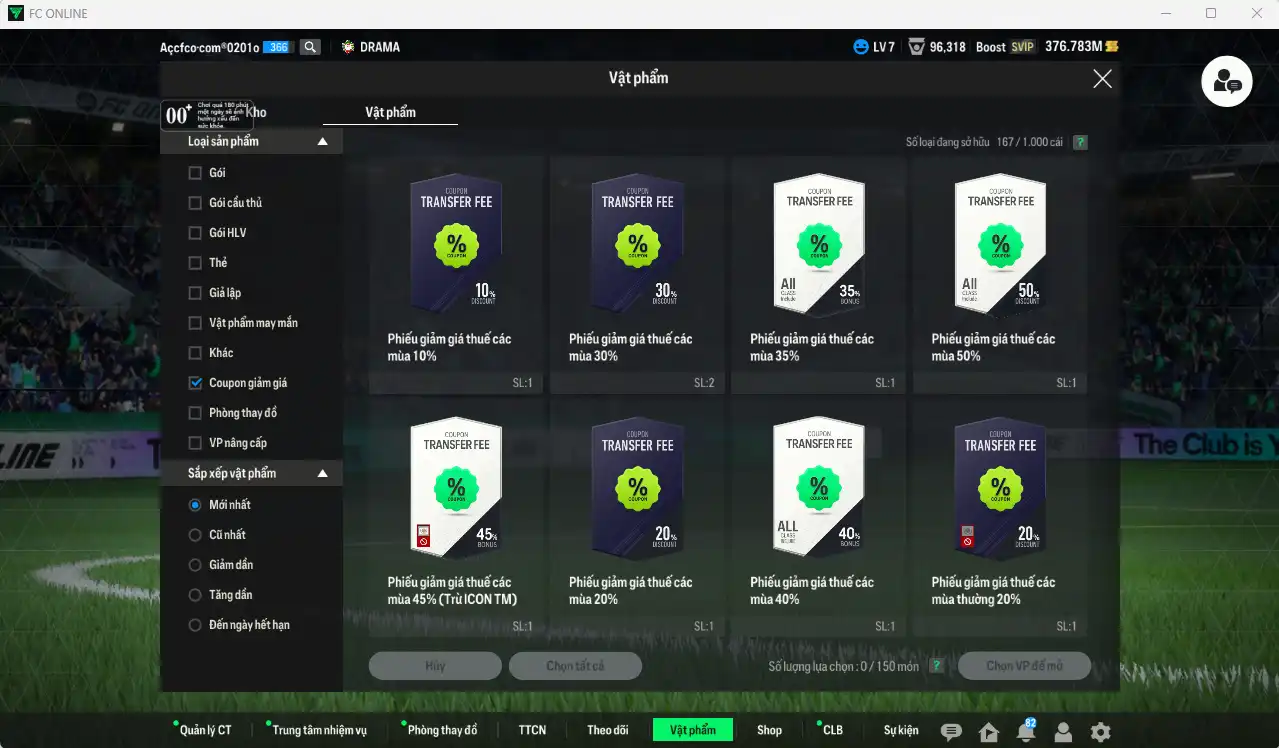Select the 10% transfer fee coupon card
Image resolution: width=1279 pixels, height=748 pixels.
456,275
